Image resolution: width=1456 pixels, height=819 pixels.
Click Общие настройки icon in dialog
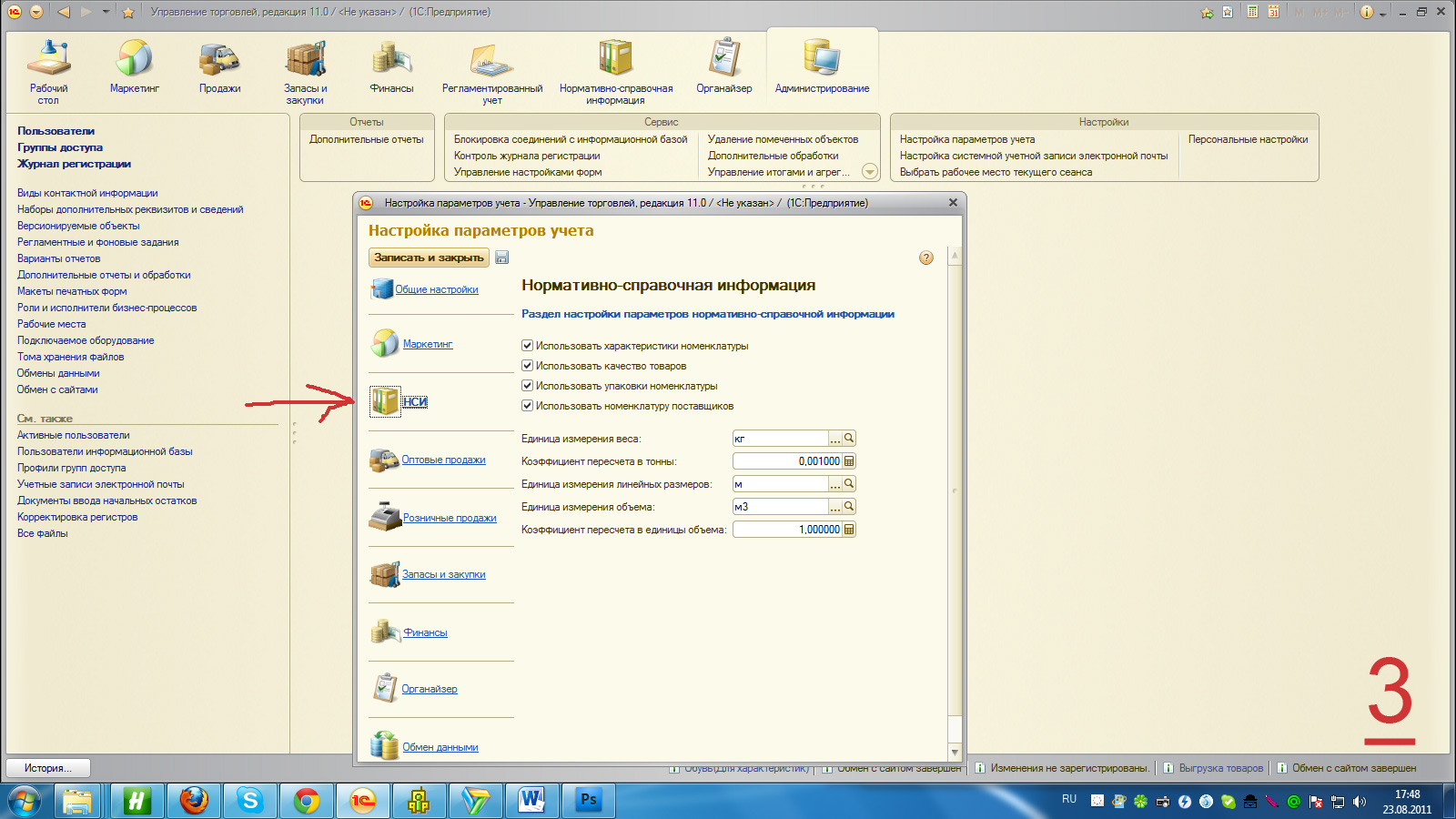(x=381, y=289)
